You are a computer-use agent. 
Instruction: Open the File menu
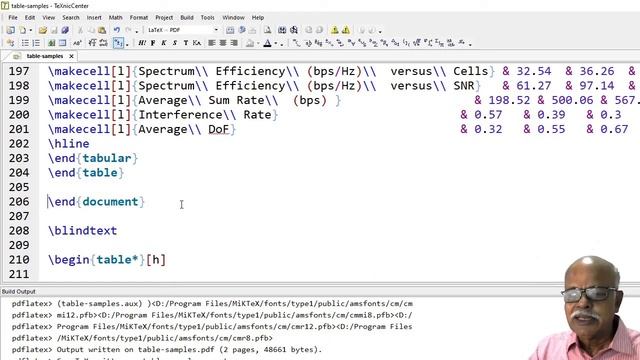[x=13, y=18]
